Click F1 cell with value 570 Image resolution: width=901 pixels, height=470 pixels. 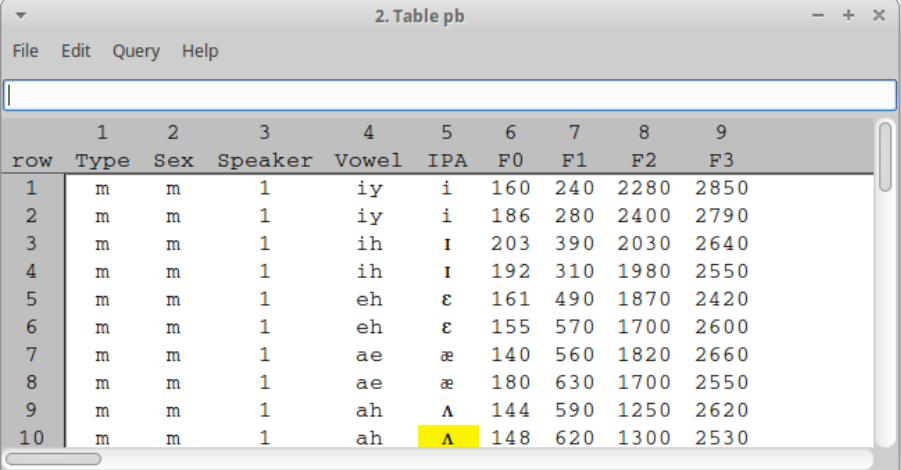coord(574,327)
